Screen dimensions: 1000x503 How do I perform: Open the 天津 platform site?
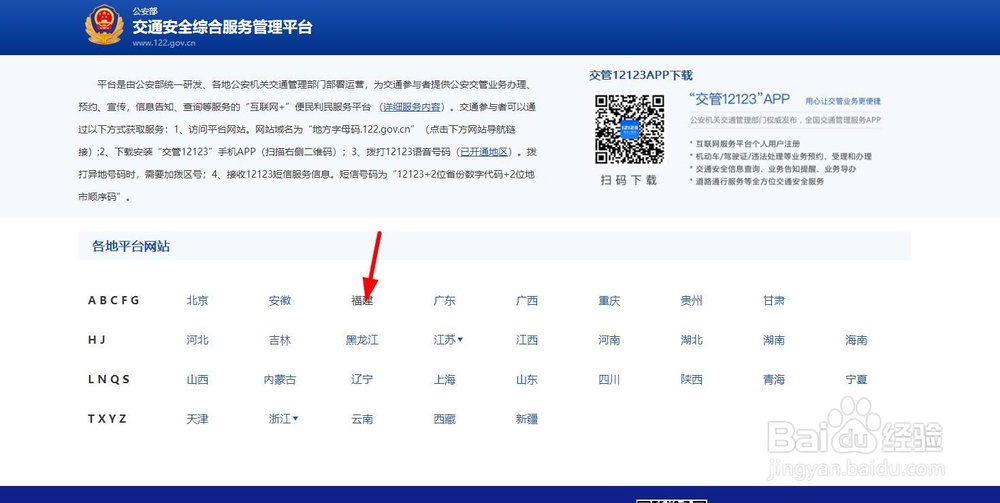coord(198,419)
